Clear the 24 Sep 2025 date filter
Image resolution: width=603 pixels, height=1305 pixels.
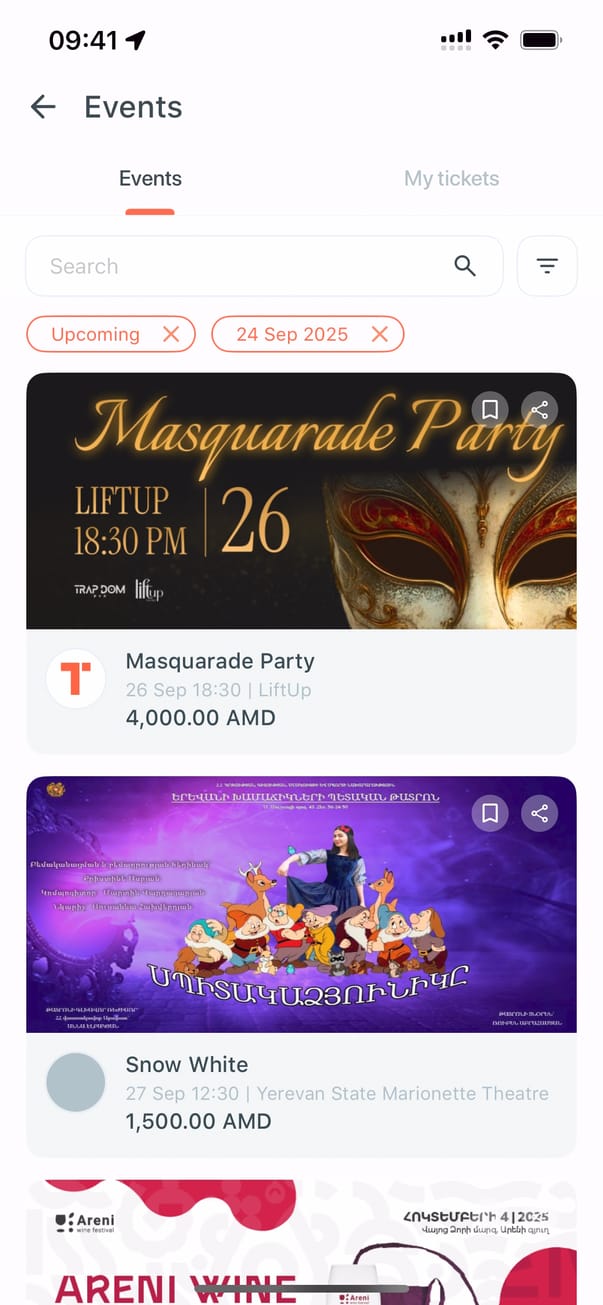380,334
